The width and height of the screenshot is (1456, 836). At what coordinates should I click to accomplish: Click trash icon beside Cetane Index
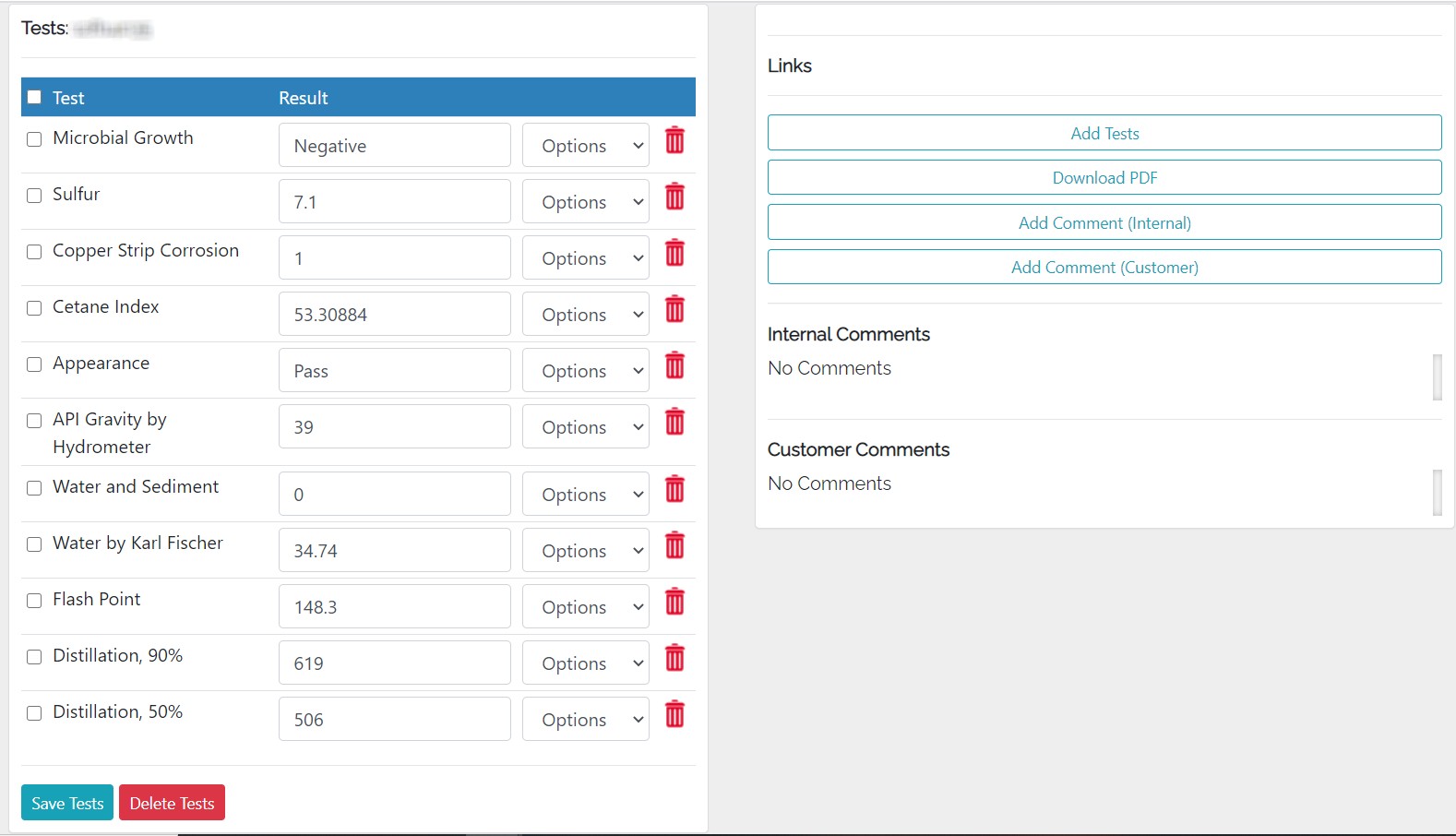pos(674,309)
